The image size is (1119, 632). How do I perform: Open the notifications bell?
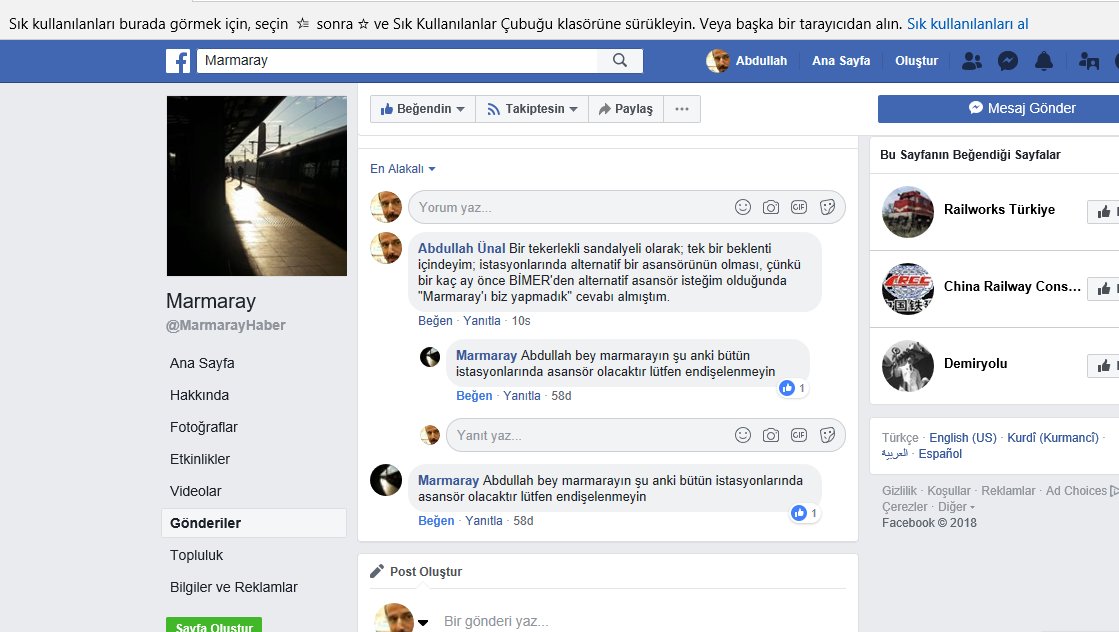(1044, 61)
